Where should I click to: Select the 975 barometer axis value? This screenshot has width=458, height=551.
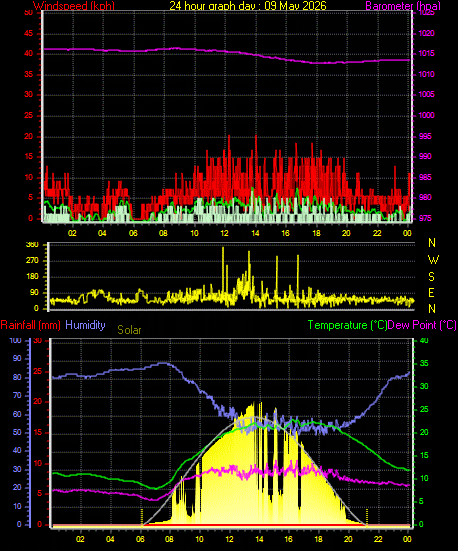click(425, 219)
